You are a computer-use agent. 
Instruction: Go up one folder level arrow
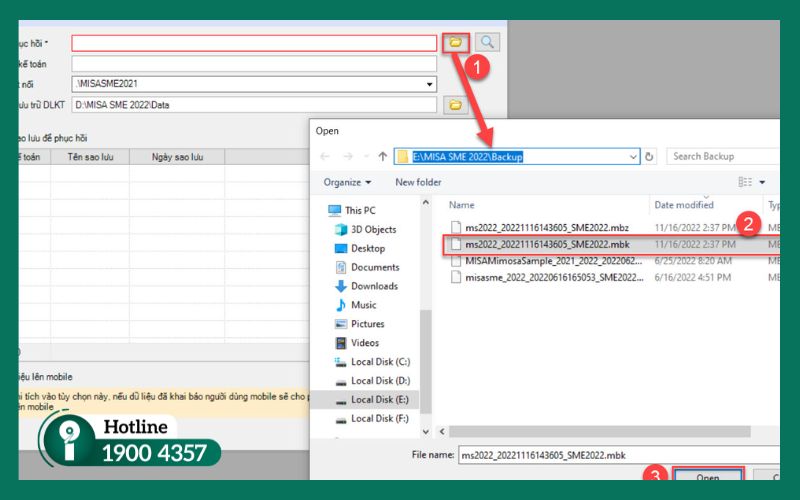(x=383, y=156)
